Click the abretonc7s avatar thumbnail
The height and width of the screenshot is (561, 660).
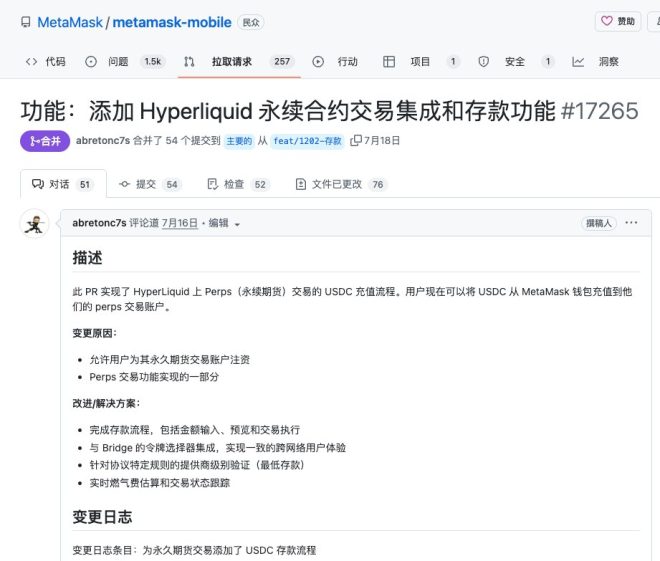click(x=35, y=223)
